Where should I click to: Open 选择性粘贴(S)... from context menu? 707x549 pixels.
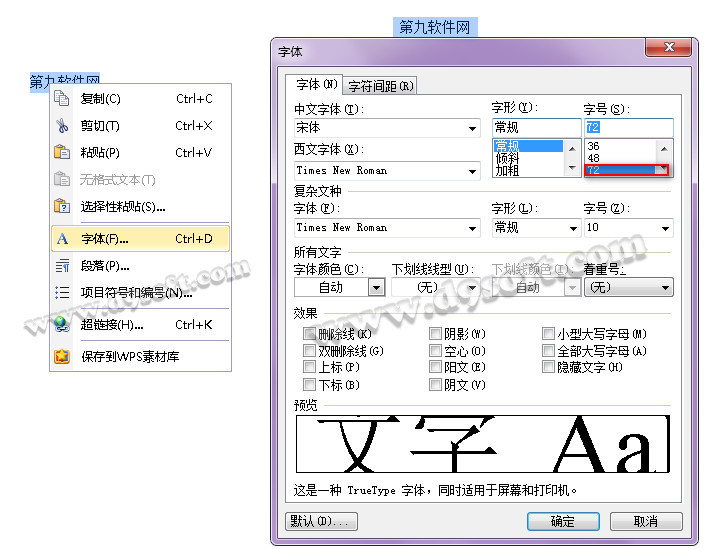pyautogui.click(x=140, y=206)
